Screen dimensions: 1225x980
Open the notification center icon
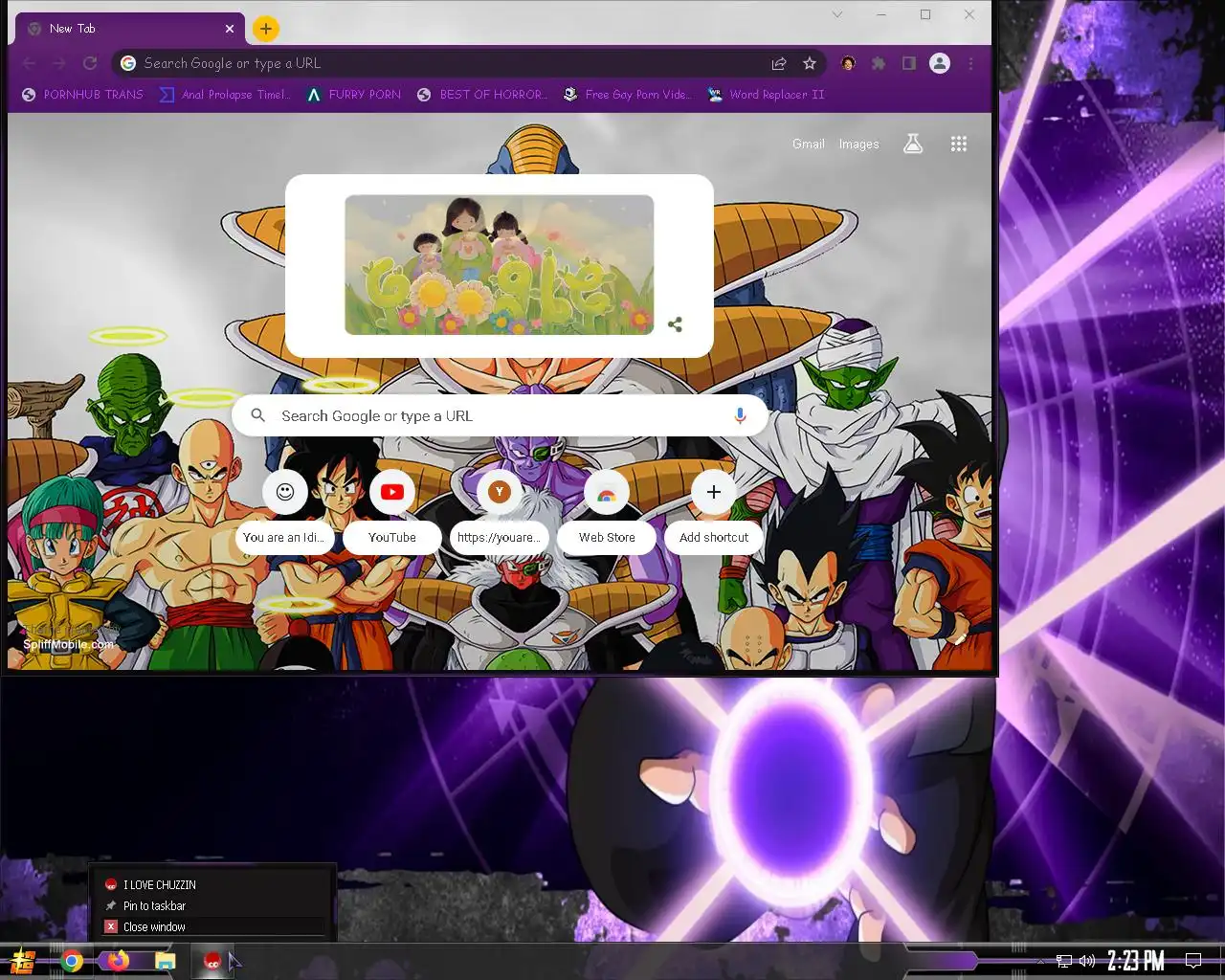pyautogui.click(x=1193, y=961)
